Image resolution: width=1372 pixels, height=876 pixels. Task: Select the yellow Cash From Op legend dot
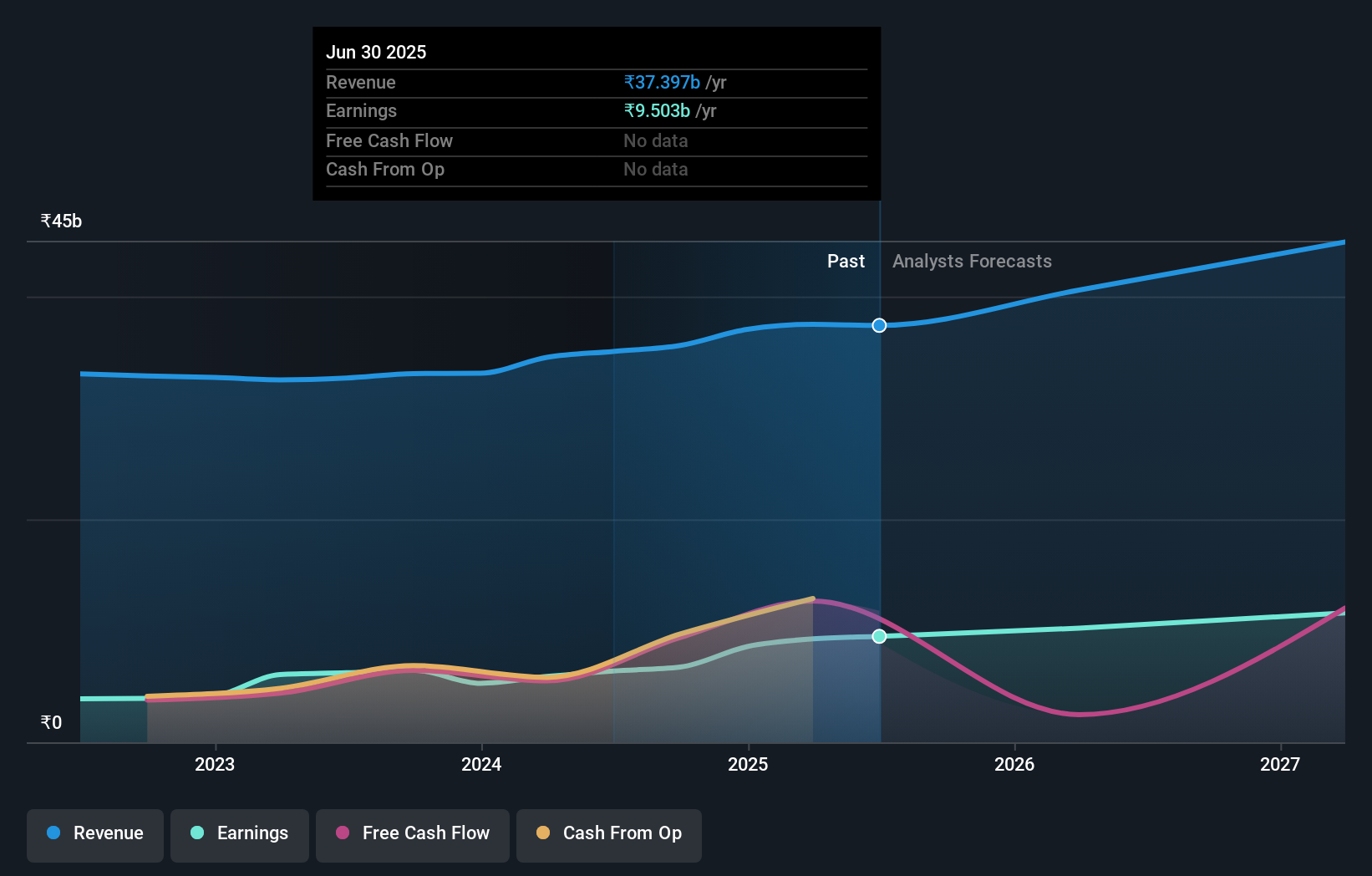coord(544,833)
